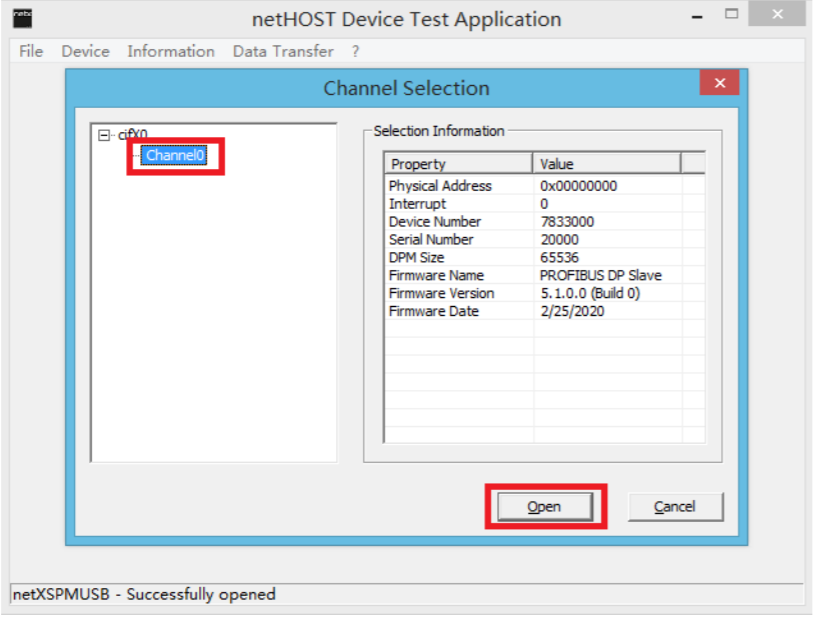
Task: Select Channel0 in the device tree
Action: pos(175,156)
